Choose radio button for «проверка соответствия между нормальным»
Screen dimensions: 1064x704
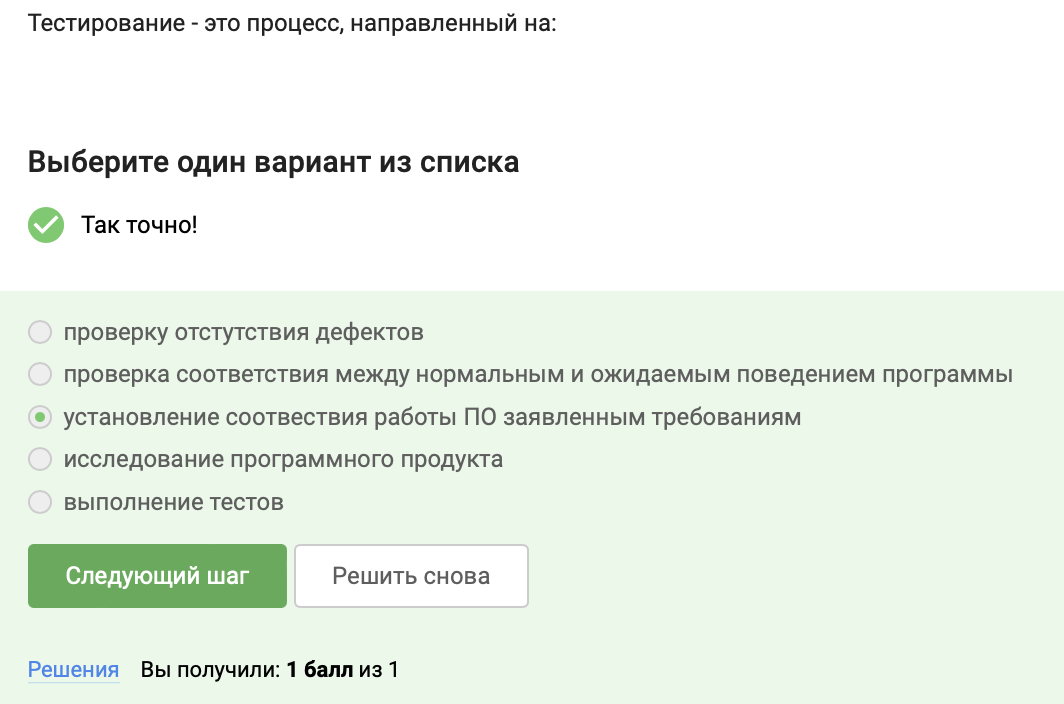[x=40, y=375]
